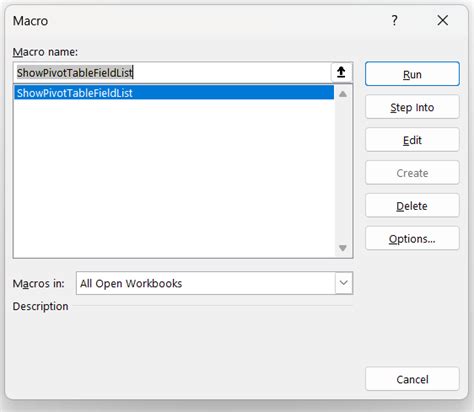Open macro Options
The image size is (474, 412).
412,239
